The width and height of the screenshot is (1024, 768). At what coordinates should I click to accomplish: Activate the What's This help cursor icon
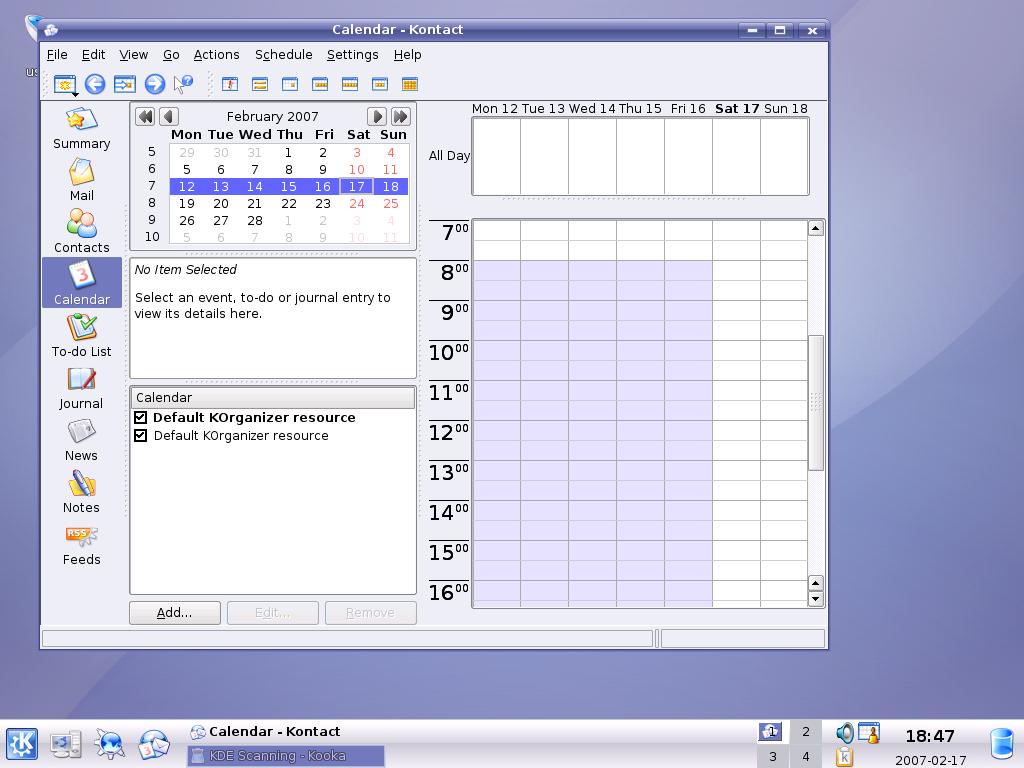coord(184,84)
